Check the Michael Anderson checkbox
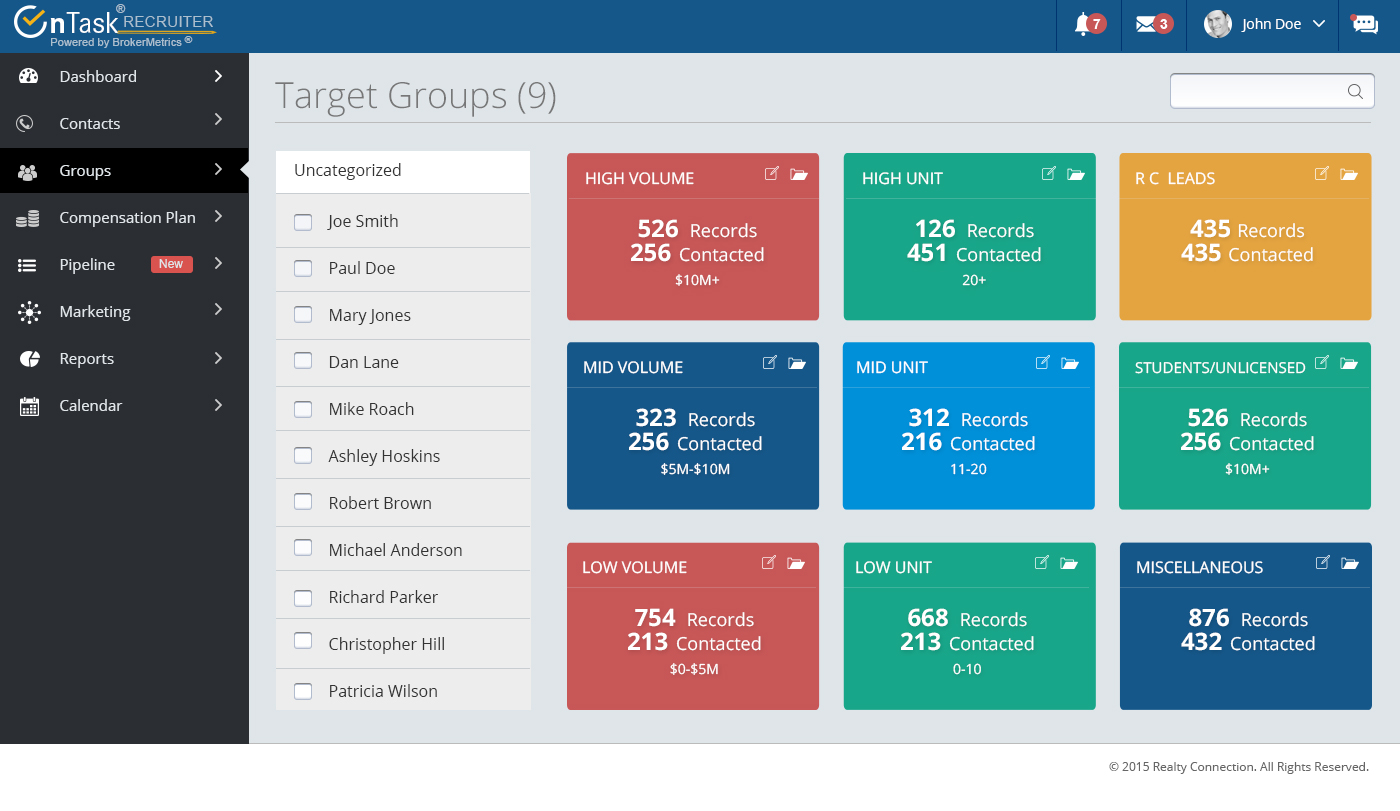Screen dimensions: 1400x811 [x=303, y=547]
